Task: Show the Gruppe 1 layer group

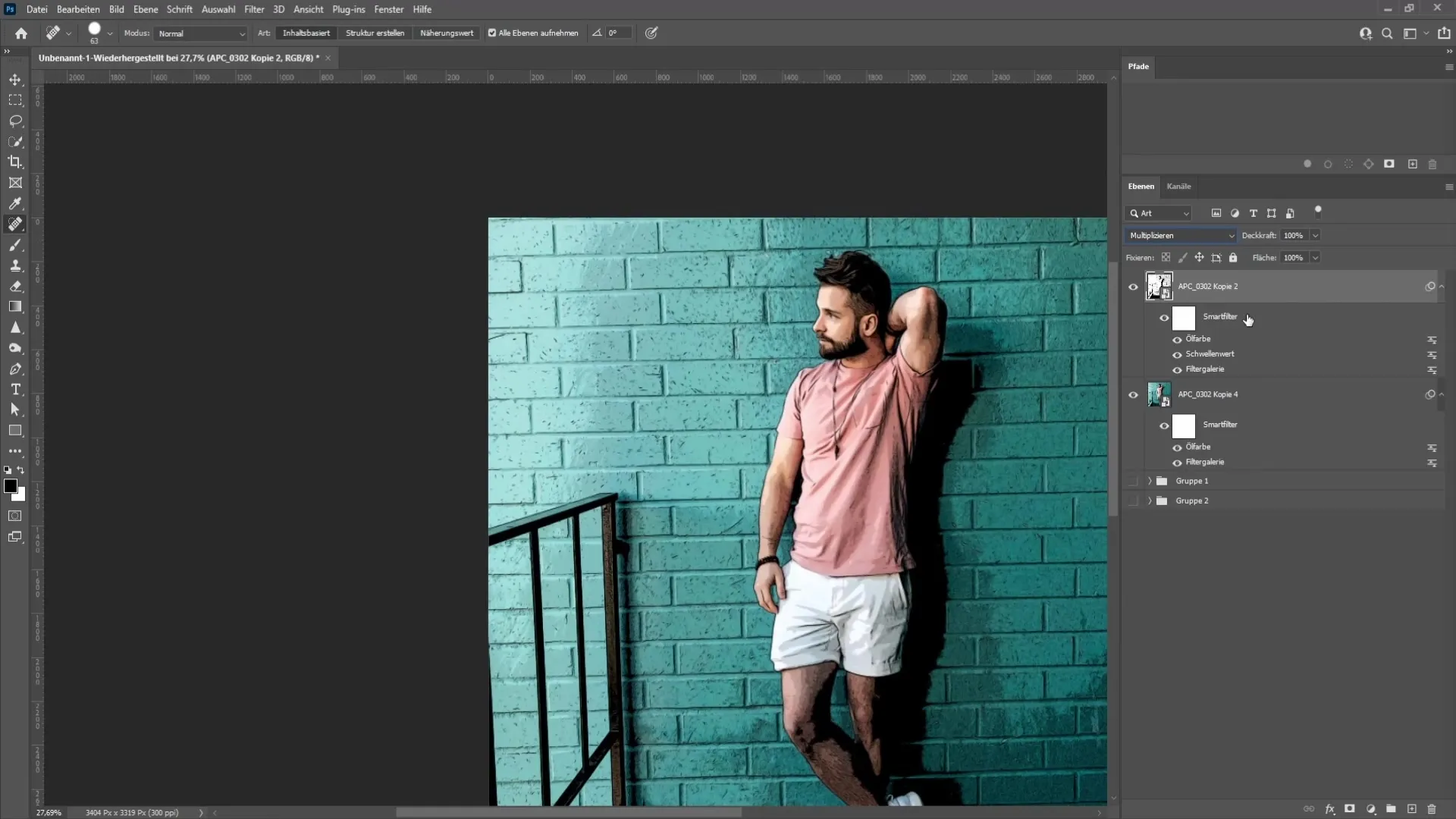Action: tap(1133, 481)
